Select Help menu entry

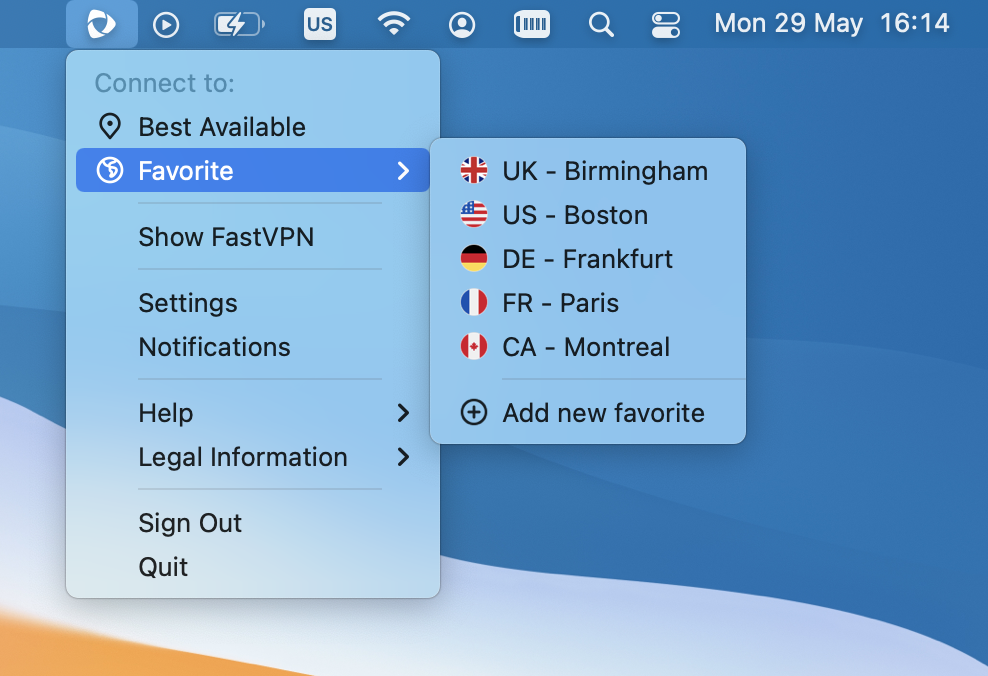click(x=253, y=413)
